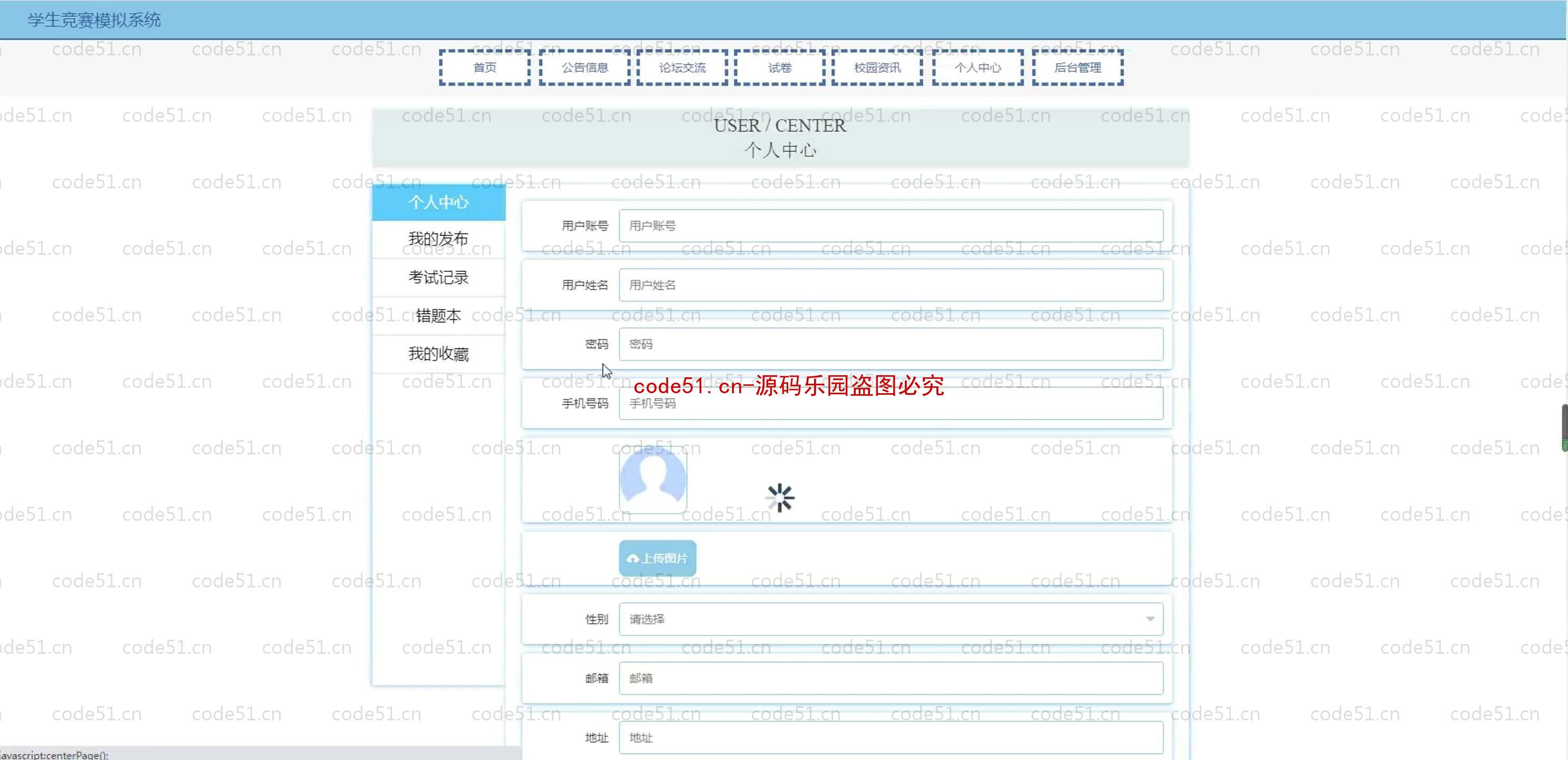Screen dimensions: 1568x760
Task: Open the 性别 dropdown selector
Action: click(891, 619)
